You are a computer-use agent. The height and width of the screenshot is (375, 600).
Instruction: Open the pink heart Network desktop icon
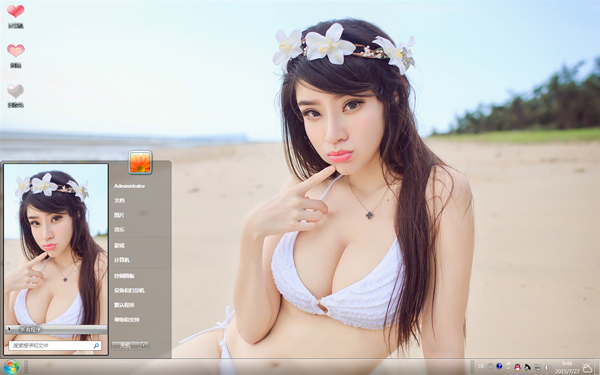pos(16,55)
